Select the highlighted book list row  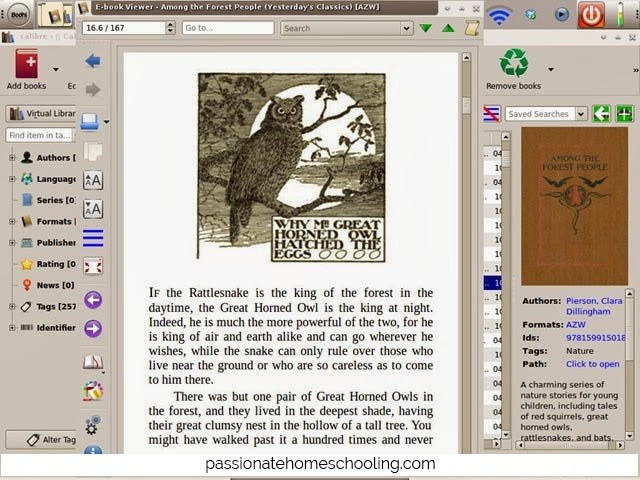pyautogui.click(x=493, y=282)
